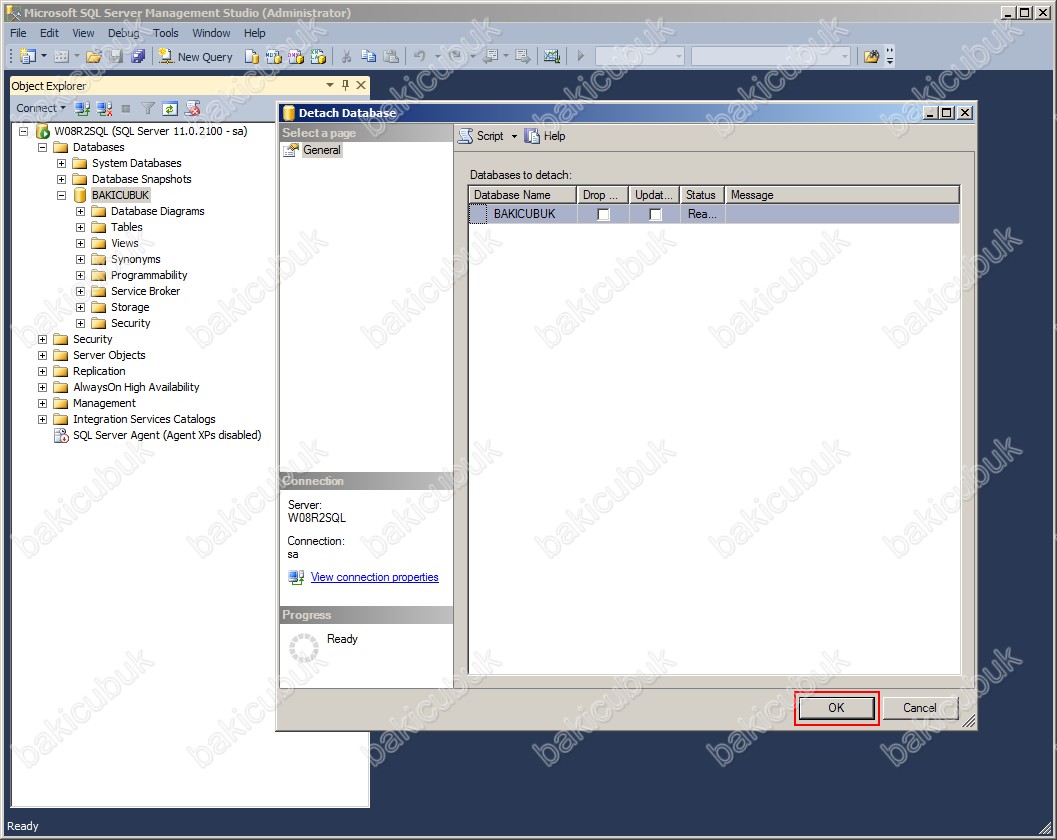
Task: Open the Connect dropdown in Object Explorer
Action: coord(41,108)
